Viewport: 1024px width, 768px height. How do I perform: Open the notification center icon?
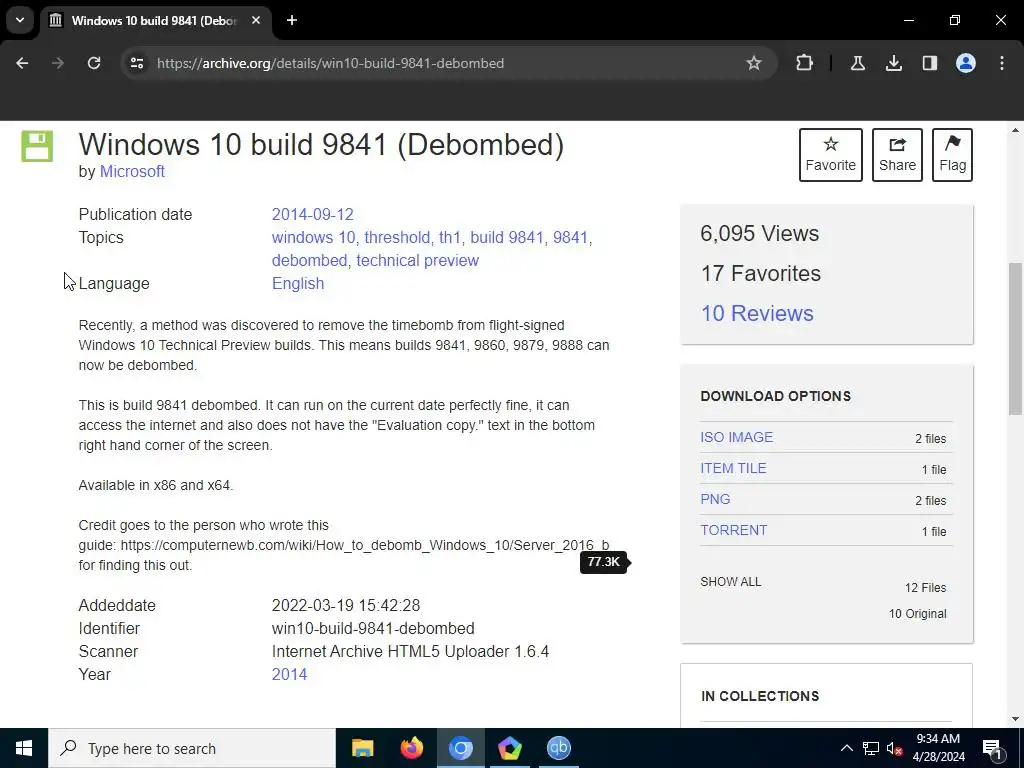tap(992, 748)
